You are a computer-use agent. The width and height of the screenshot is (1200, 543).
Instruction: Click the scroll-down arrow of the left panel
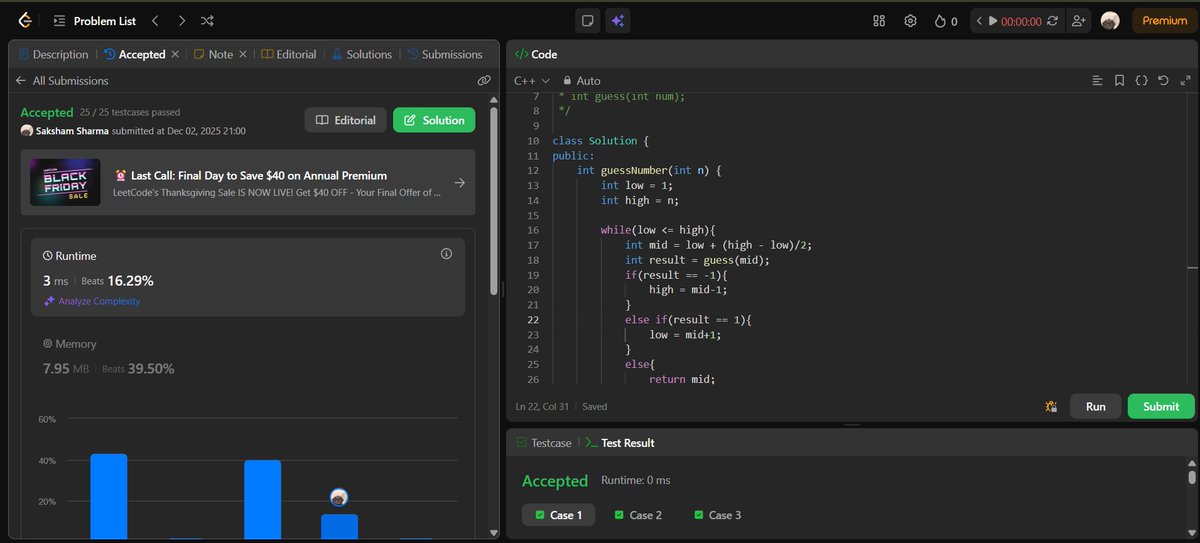click(493, 533)
